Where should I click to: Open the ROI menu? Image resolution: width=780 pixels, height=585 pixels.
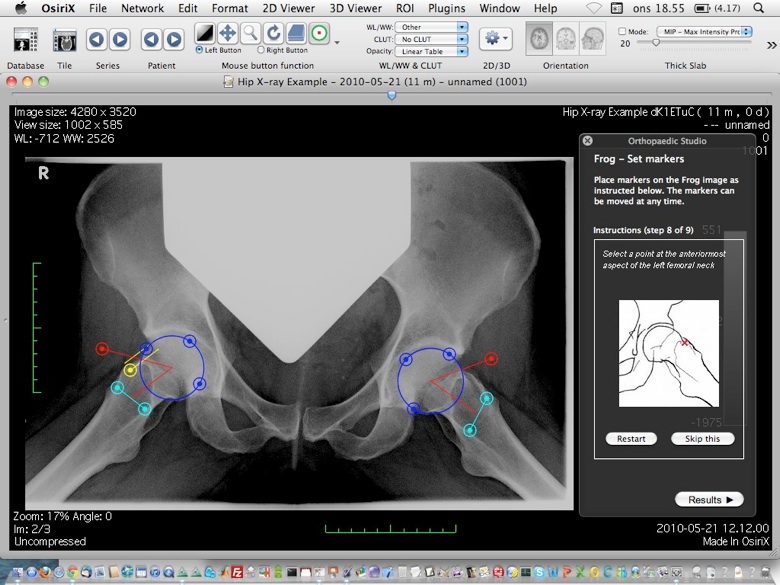[405, 8]
